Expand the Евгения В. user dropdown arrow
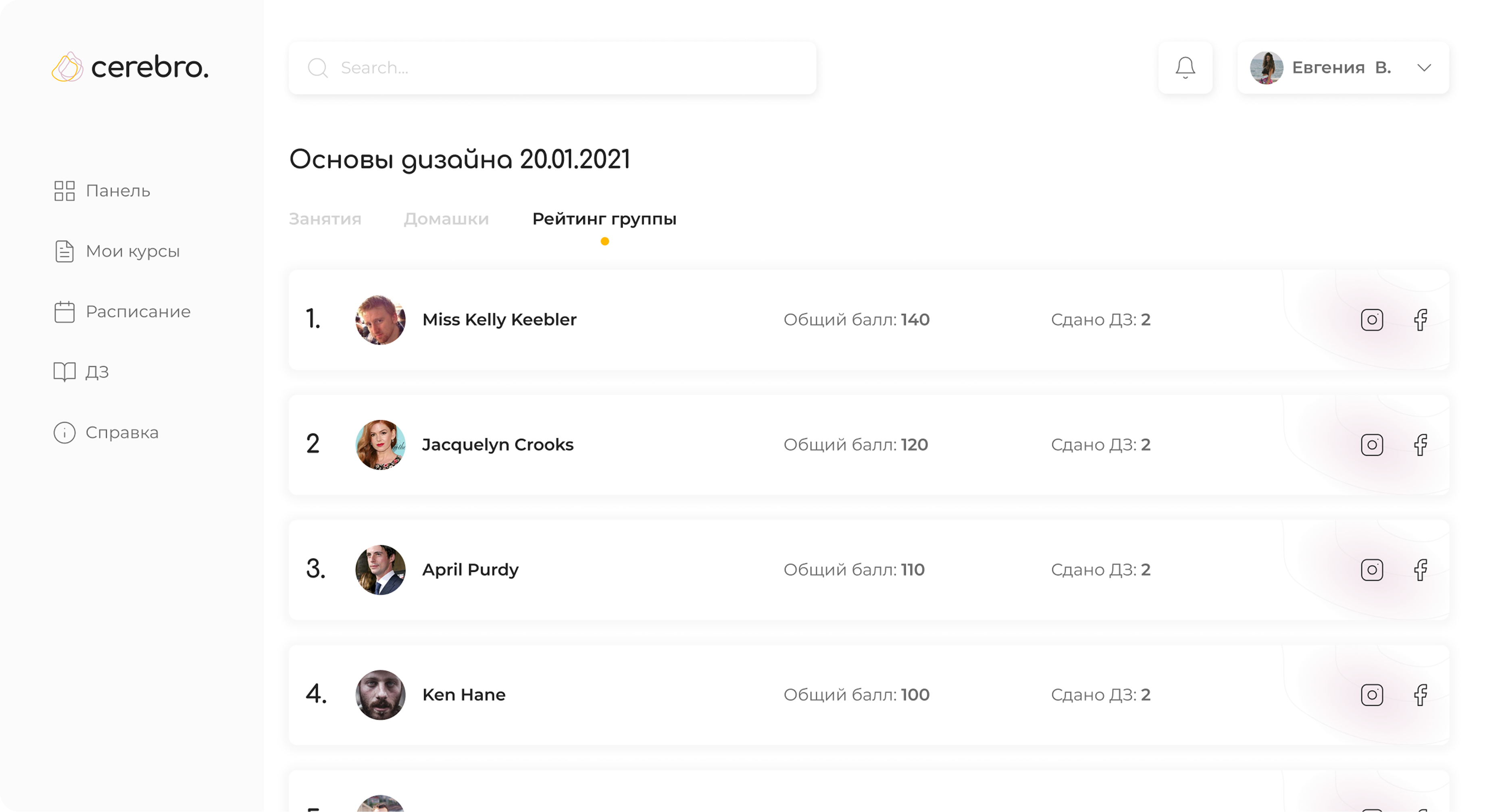This screenshot has height=812, width=1502. [1424, 68]
